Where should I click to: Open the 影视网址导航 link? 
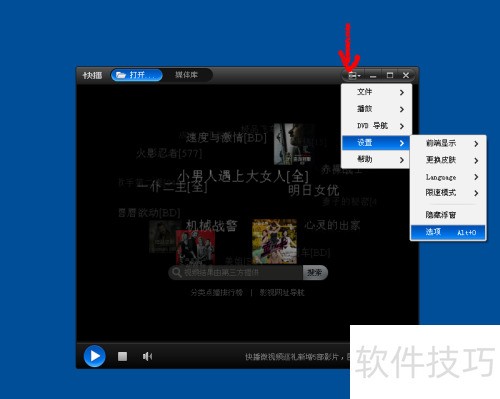[x=282, y=293]
